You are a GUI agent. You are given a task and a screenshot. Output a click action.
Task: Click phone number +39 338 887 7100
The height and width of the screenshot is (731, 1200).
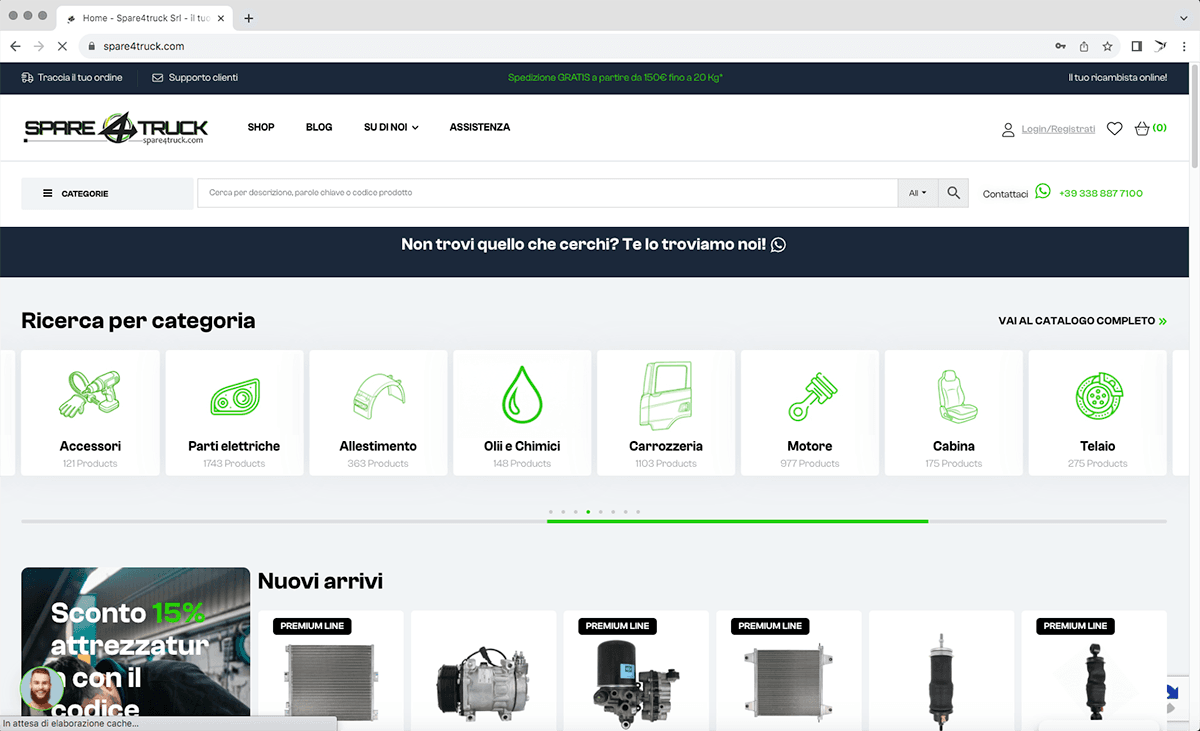pyautogui.click(x=1100, y=193)
